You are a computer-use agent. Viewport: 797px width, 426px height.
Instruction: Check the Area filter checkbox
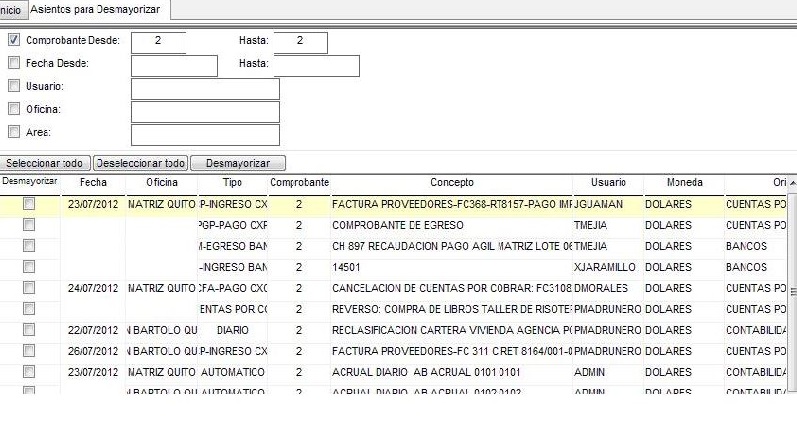14,132
